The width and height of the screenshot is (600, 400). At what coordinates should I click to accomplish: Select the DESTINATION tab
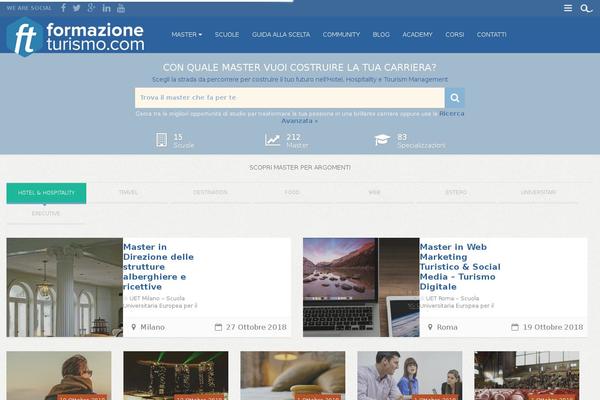210,193
